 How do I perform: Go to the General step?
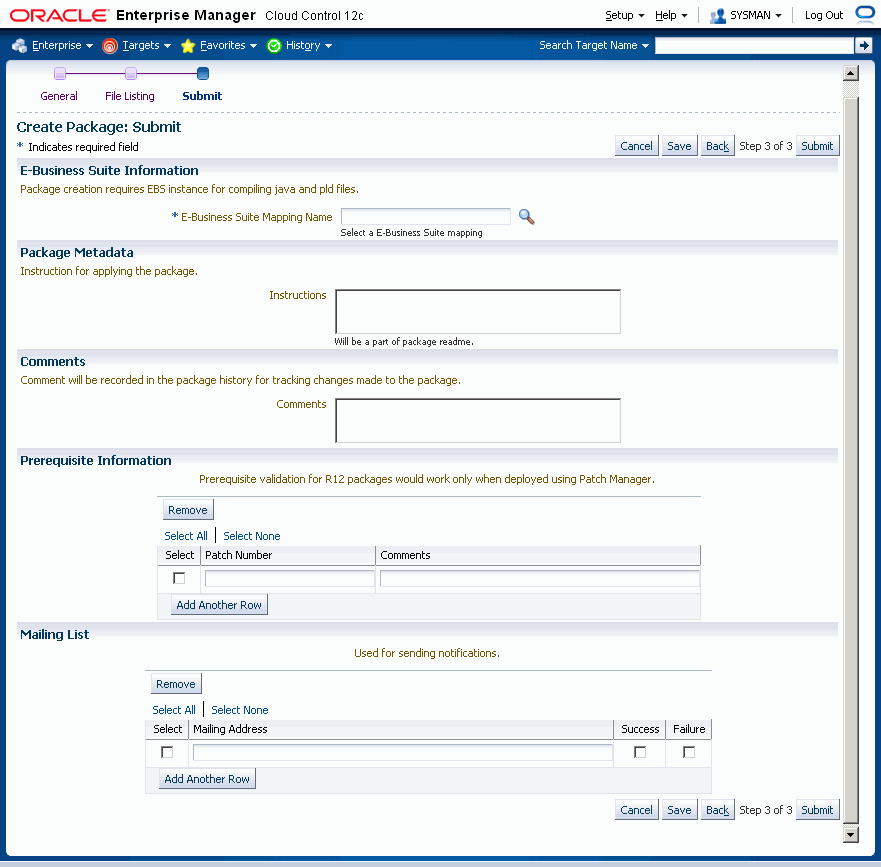coord(59,96)
